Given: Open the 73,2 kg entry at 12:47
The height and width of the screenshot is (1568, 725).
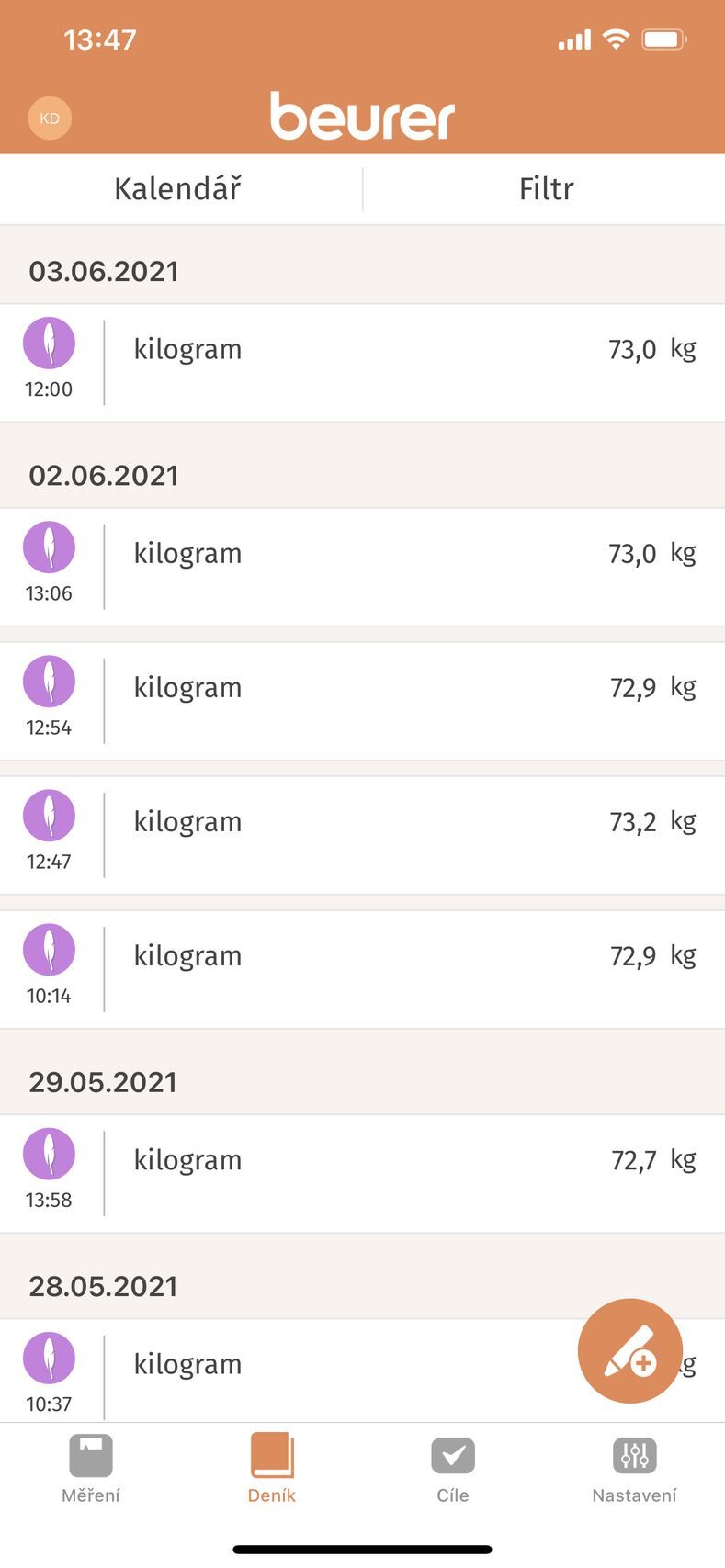Looking at the screenshot, I should click(362, 835).
